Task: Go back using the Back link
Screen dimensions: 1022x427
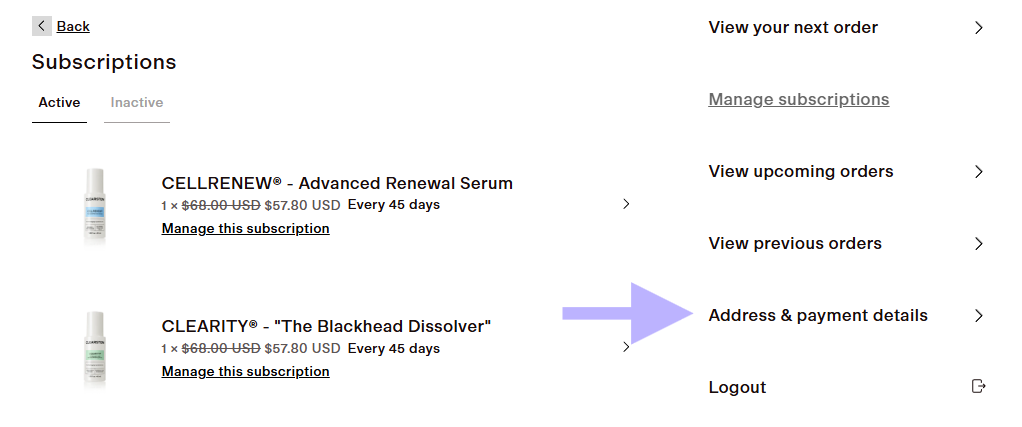Action: click(x=73, y=26)
